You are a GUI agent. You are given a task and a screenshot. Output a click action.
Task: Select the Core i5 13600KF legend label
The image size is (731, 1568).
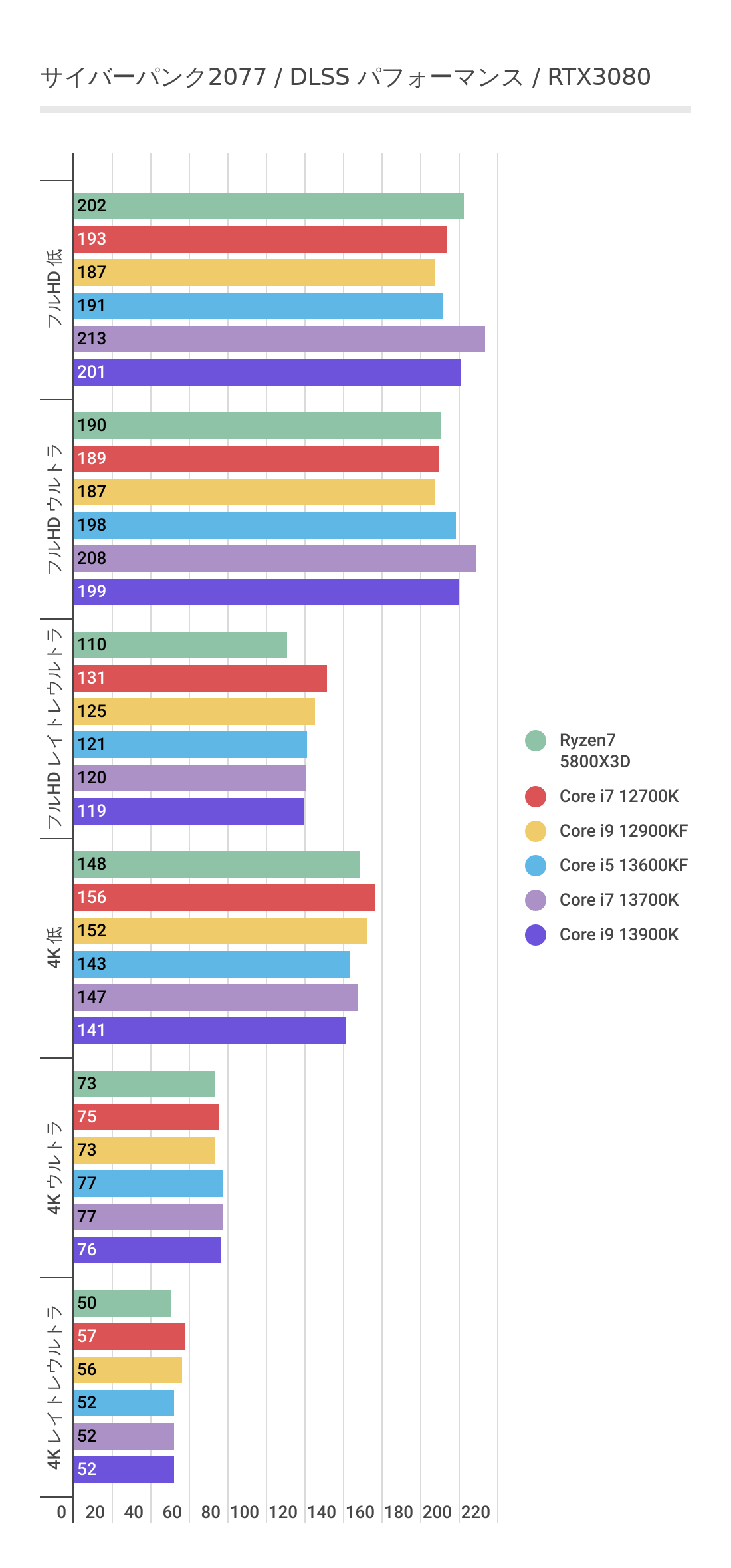(623, 866)
